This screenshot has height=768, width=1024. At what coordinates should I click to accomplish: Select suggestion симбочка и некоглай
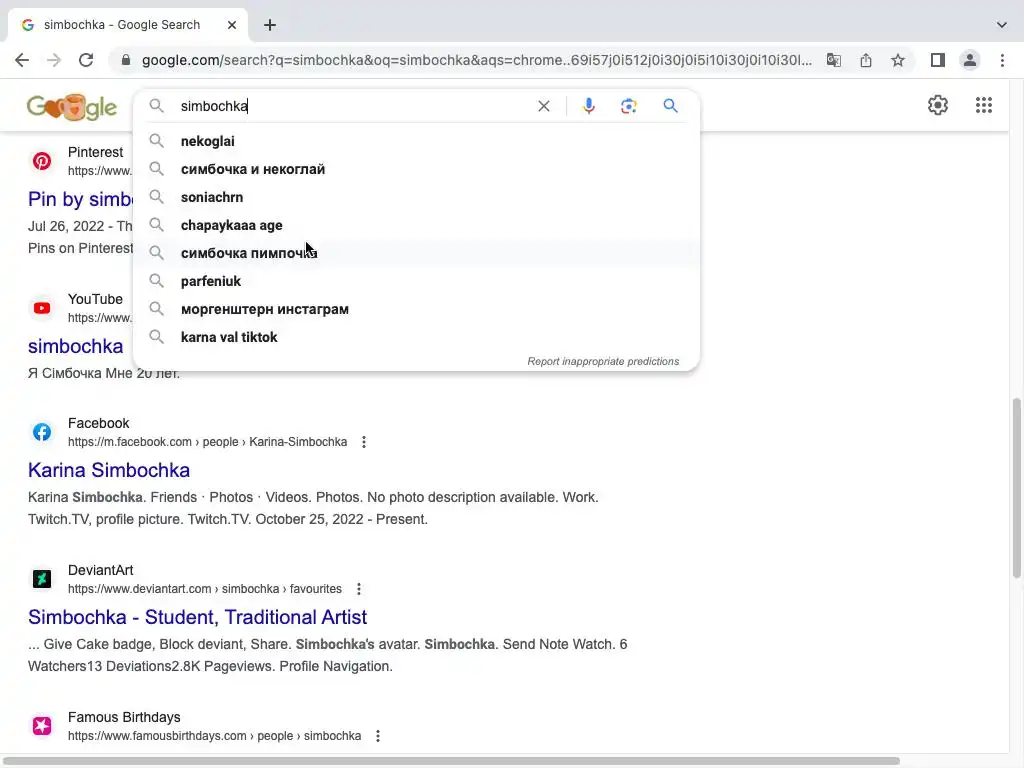pos(416,169)
